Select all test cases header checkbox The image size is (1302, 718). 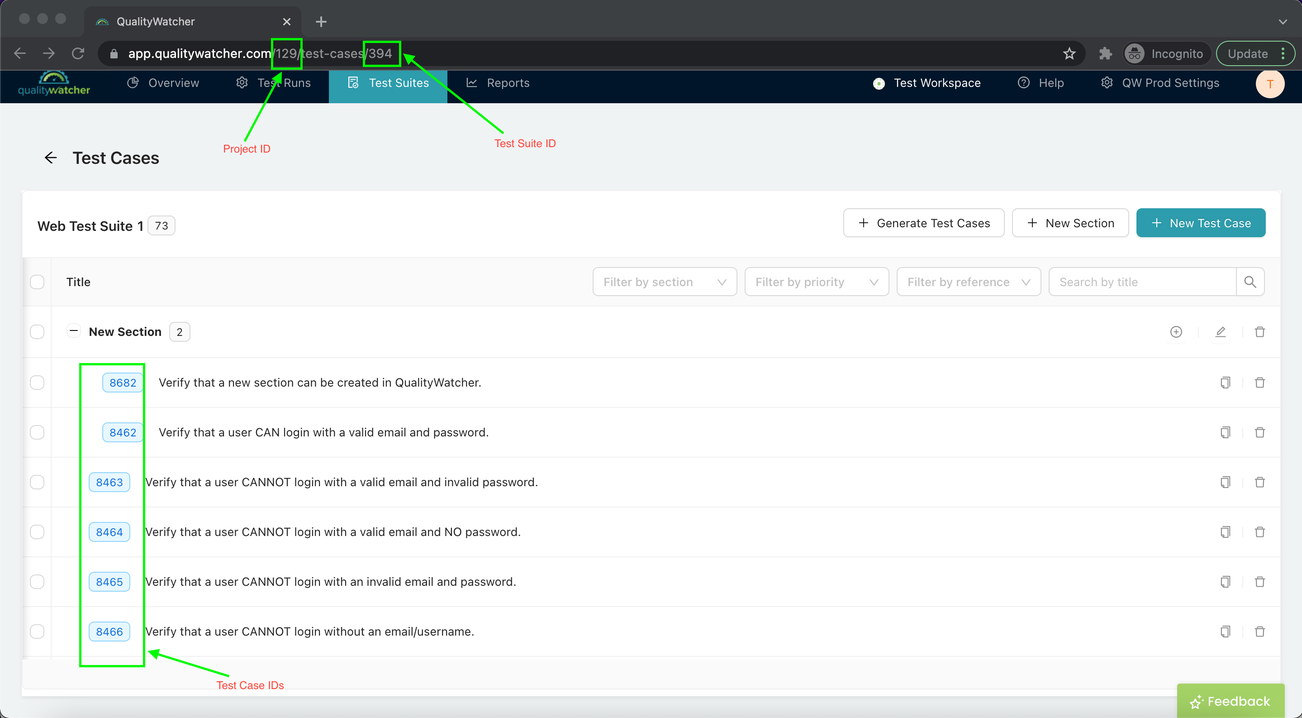37,282
